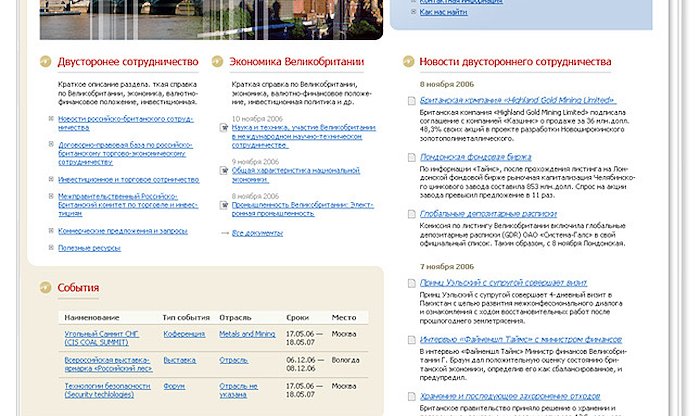Click the city panorama banner image
The width and height of the screenshot is (700, 416).
click(x=211, y=20)
